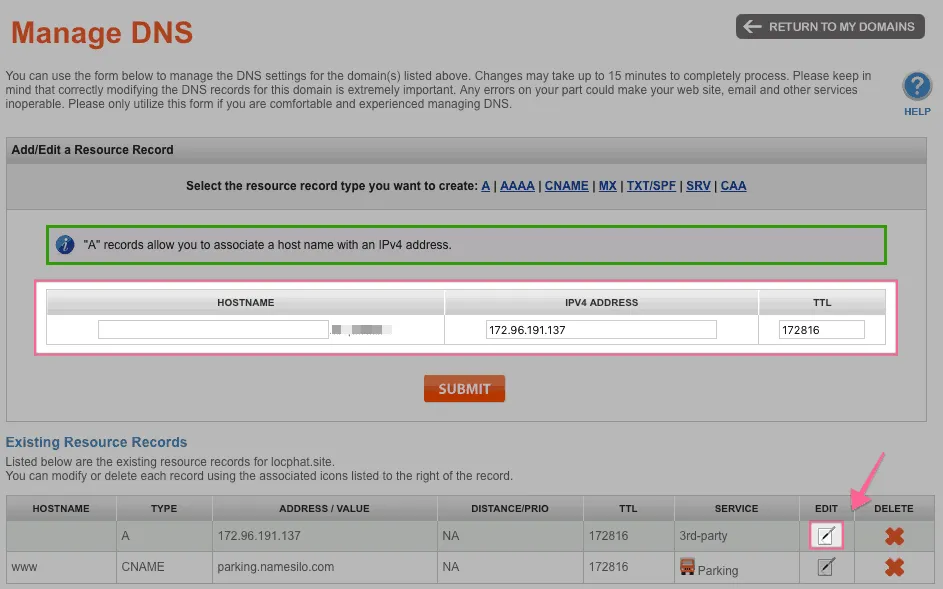Edit the www CNAME record
This screenshot has height=589, width=943.
pos(826,566)
